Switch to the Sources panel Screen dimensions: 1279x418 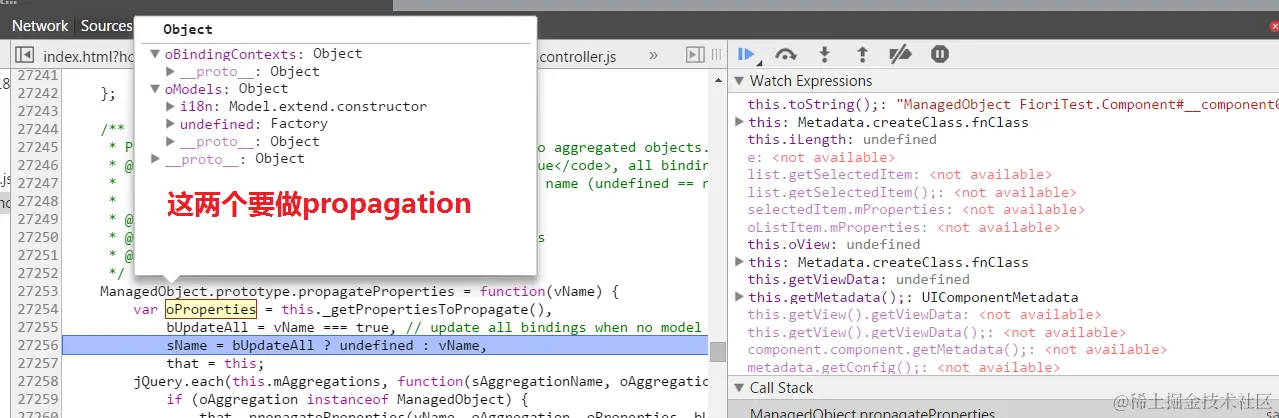point(106,26)
